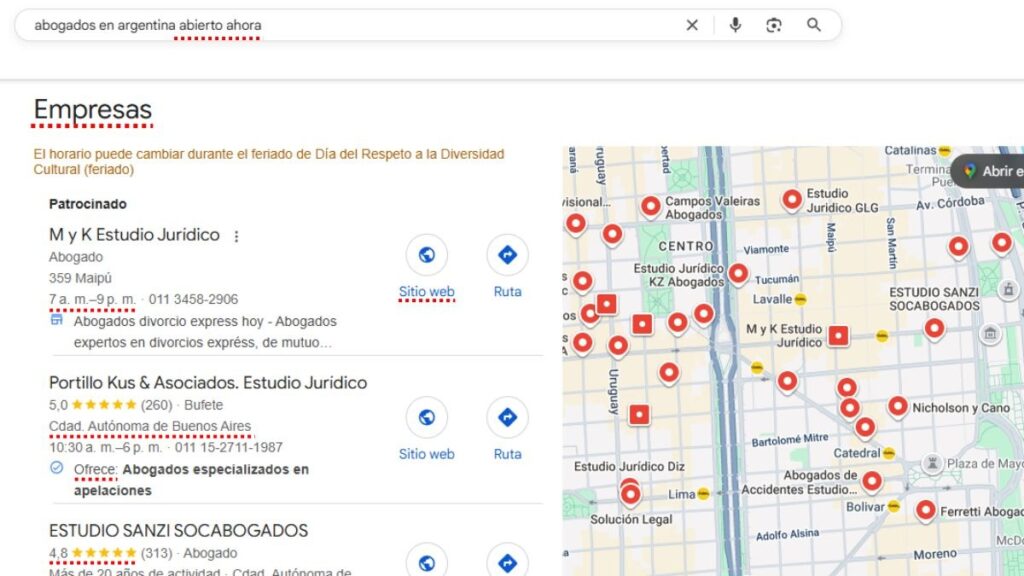Start voice search with the microphone icon

click(x=735, y=25)
